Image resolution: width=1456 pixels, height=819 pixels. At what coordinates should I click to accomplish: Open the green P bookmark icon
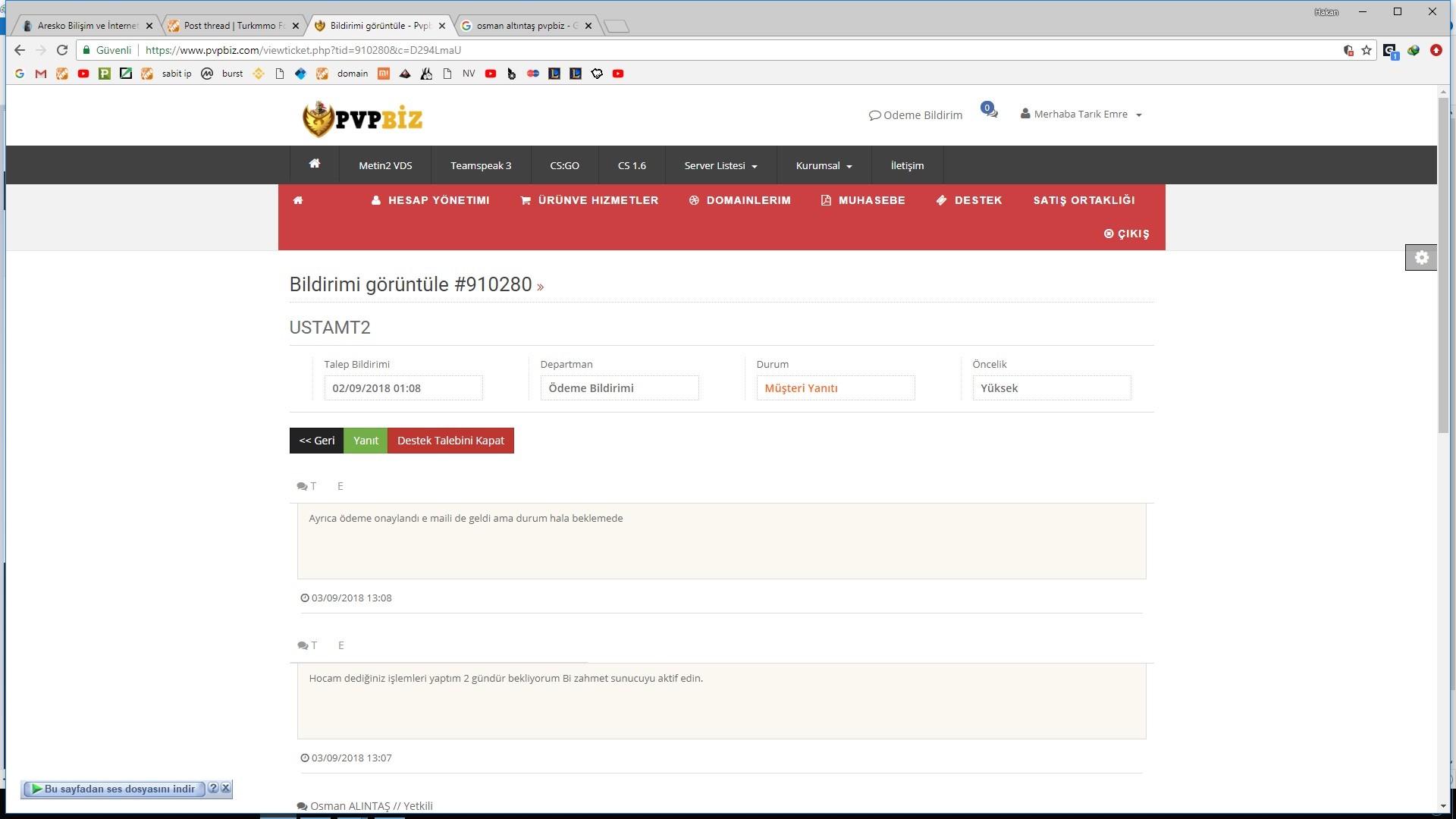pyautogui.click(x=105, y=74)
